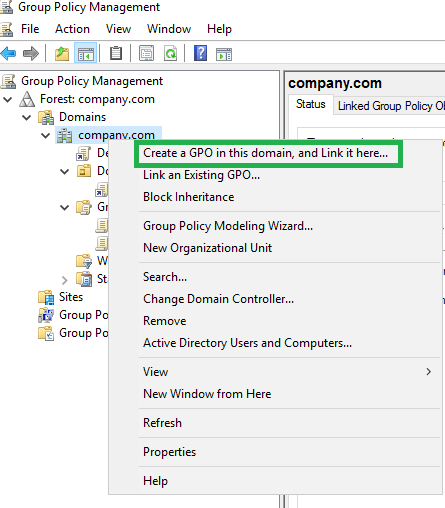This screenshot has width=445, height=508.
Task: Switch to the Status tab
Action: click(x=311, y=104)
